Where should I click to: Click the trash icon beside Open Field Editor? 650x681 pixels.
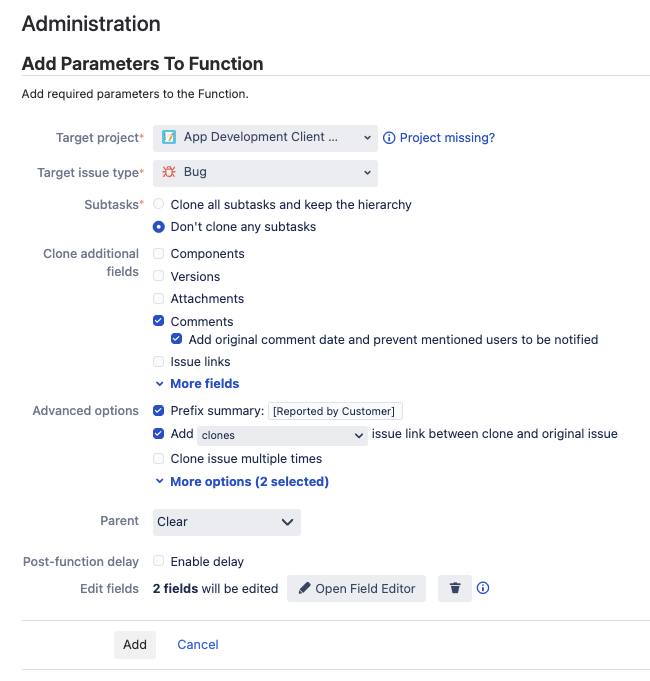pos(455,589)
